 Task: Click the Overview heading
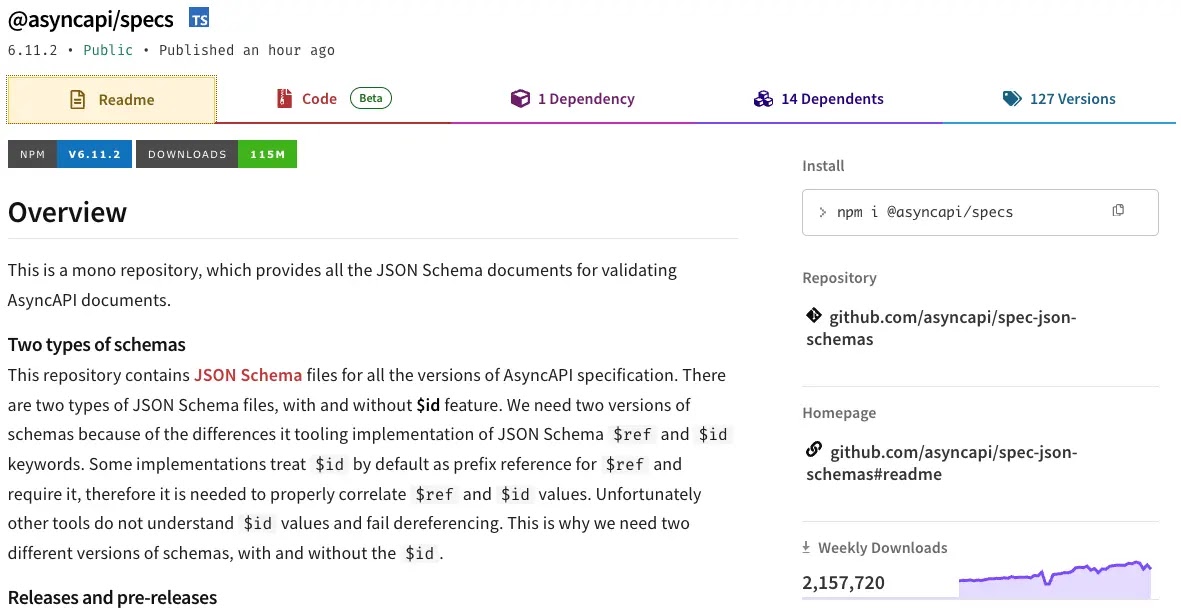tap(67, 212)
